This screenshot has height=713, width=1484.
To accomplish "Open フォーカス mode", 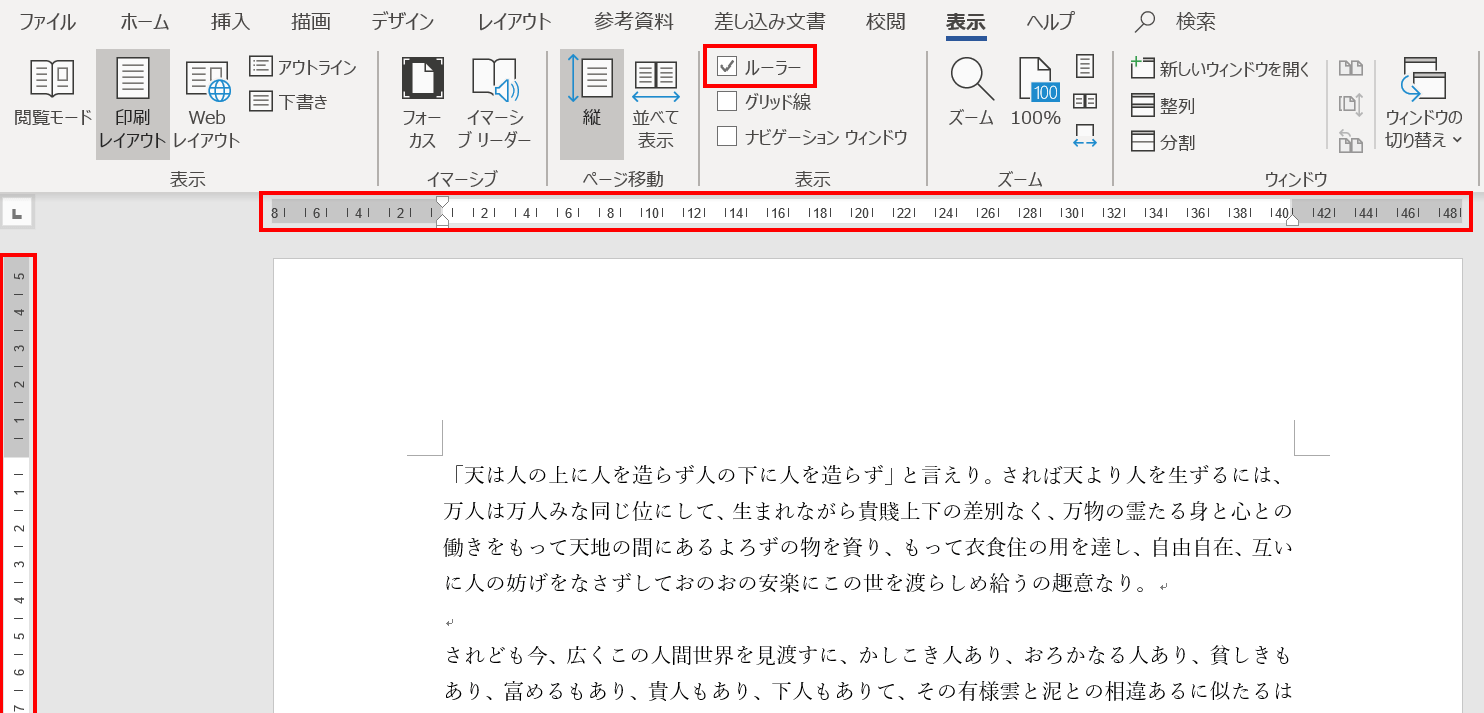I will pos(422,104).
